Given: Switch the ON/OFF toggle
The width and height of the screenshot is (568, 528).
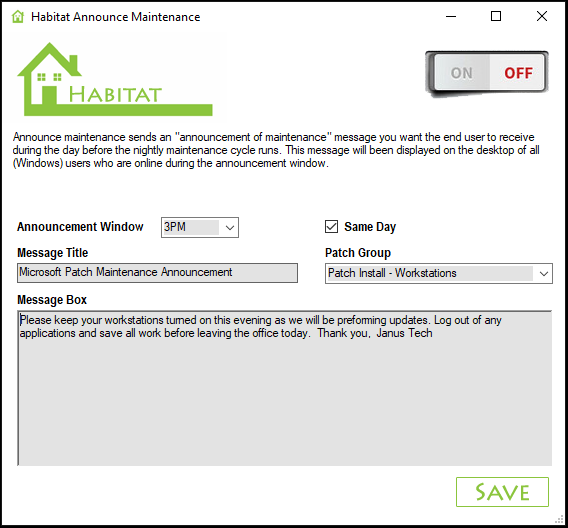Looking at the screenshot, I should coord(487,74).
